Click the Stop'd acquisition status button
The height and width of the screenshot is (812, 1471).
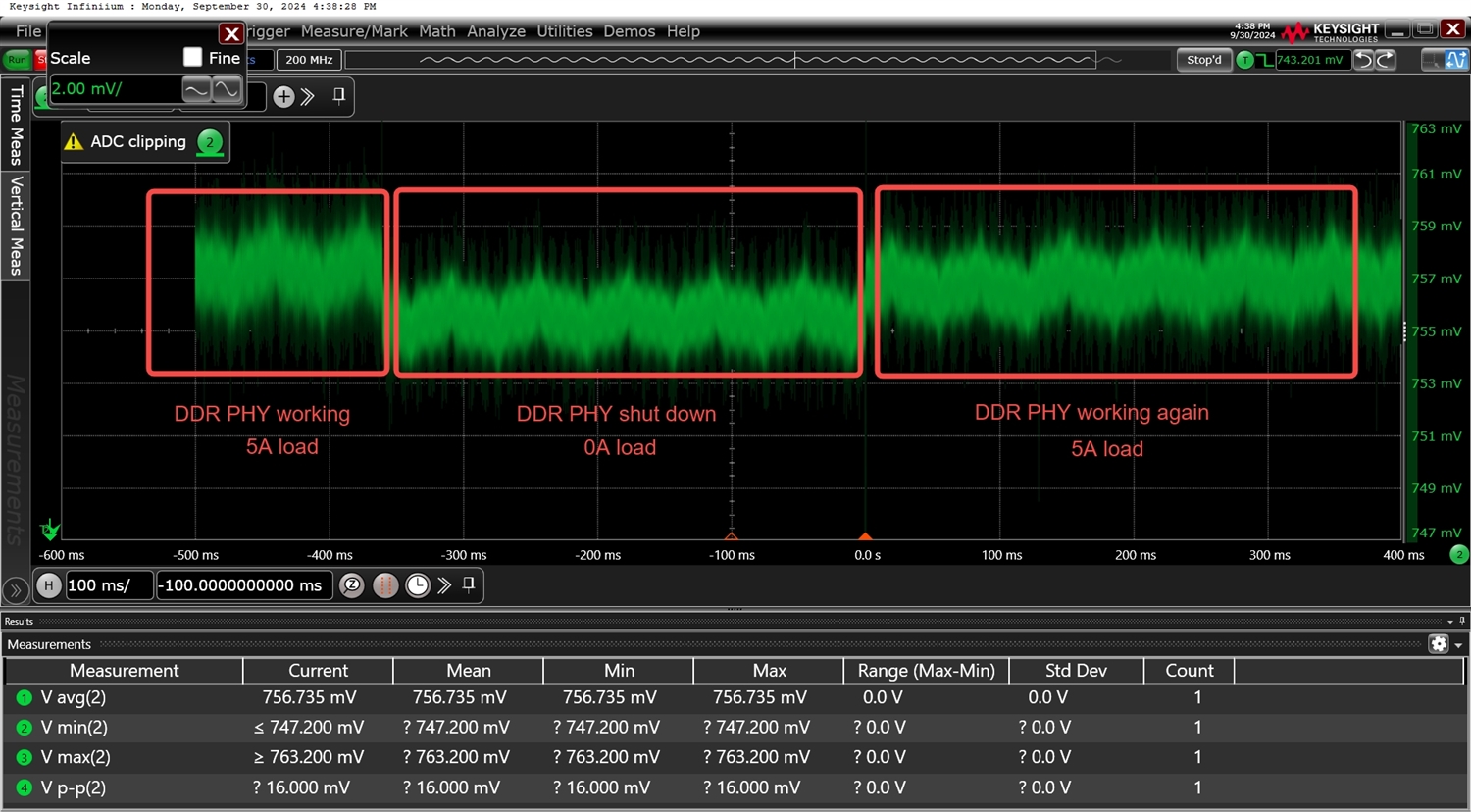point(1204,60)
